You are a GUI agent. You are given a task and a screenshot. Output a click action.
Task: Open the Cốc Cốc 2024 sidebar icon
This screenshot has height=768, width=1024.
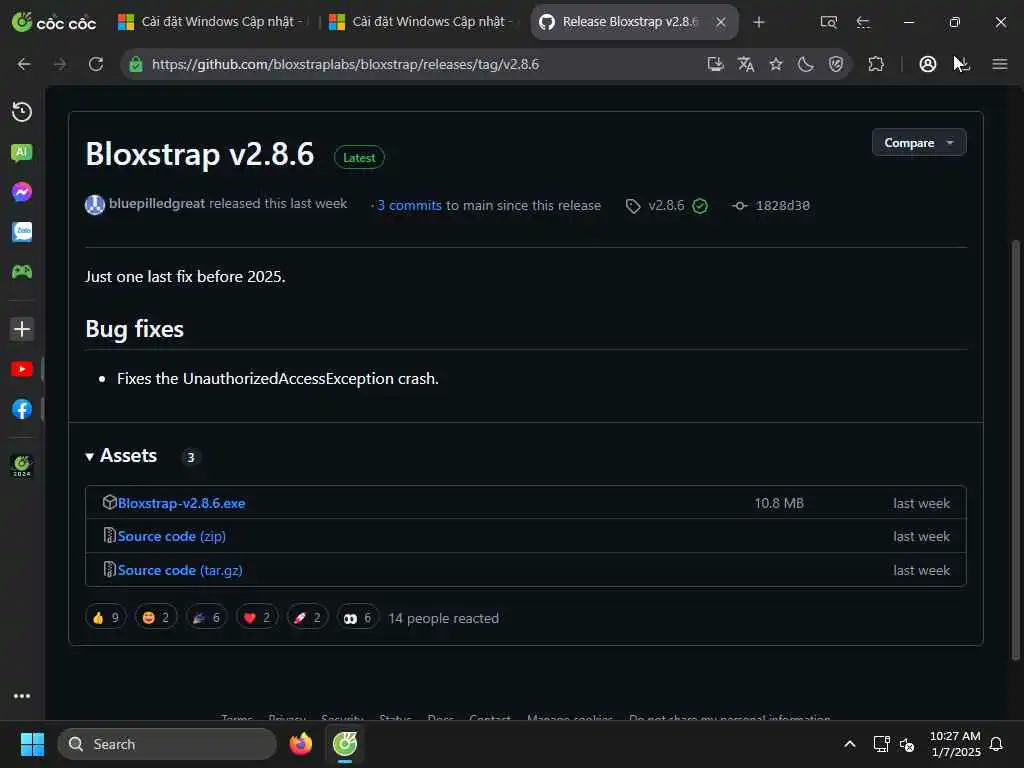tap(22, 466)
